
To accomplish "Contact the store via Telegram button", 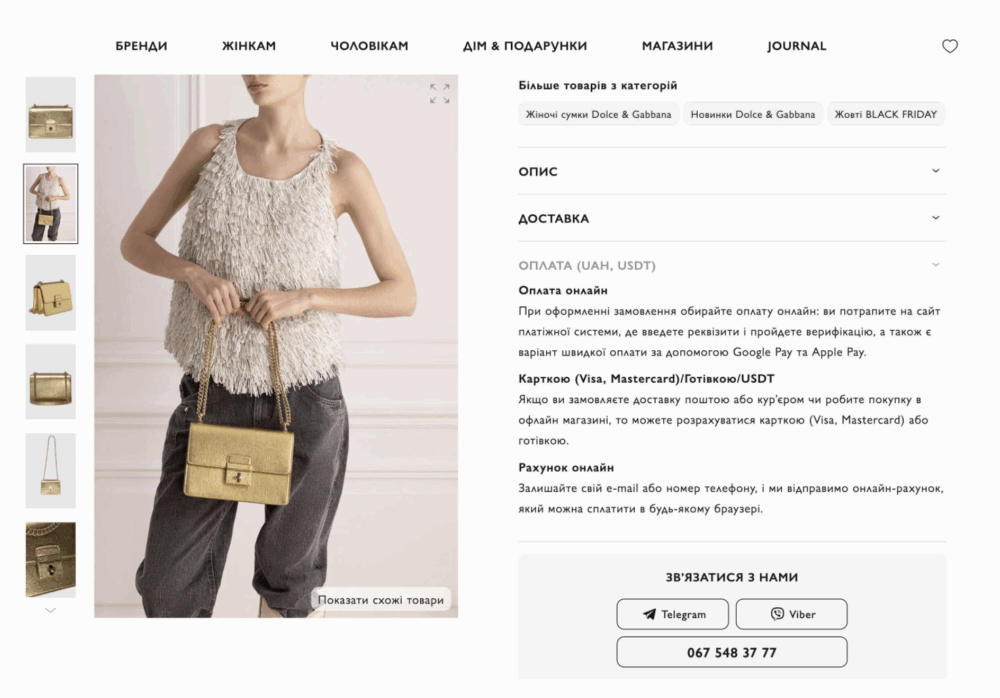I will point(672,614).
